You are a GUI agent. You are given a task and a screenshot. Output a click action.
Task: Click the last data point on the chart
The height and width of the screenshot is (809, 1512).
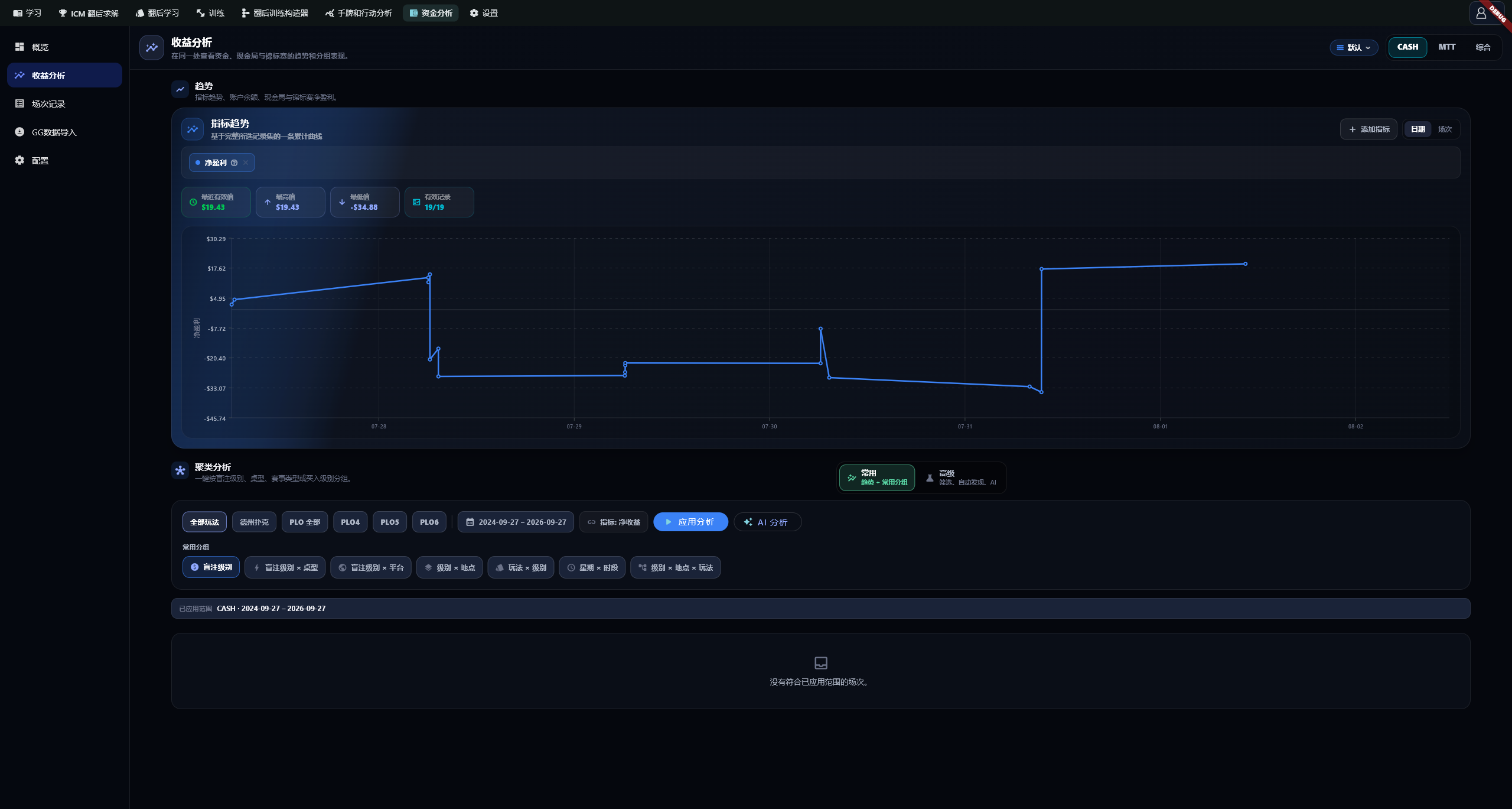1245,264
